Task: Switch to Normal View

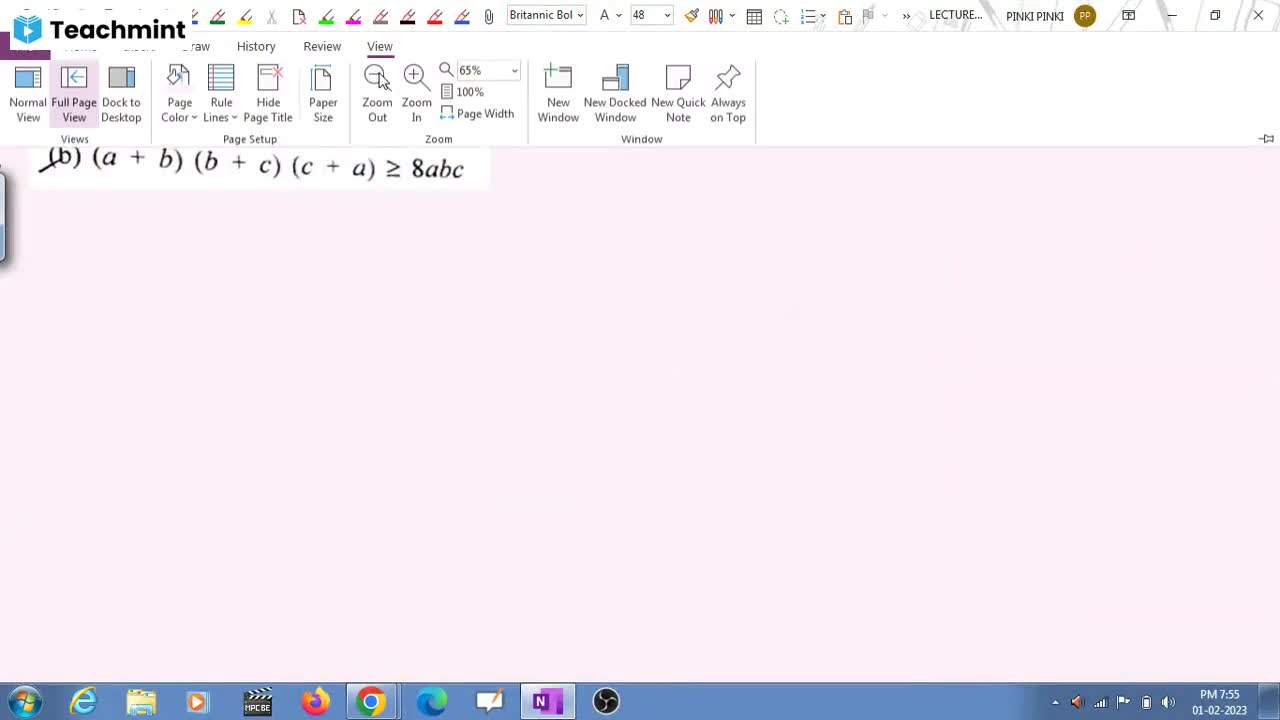Action: click(x=28, y=95)
